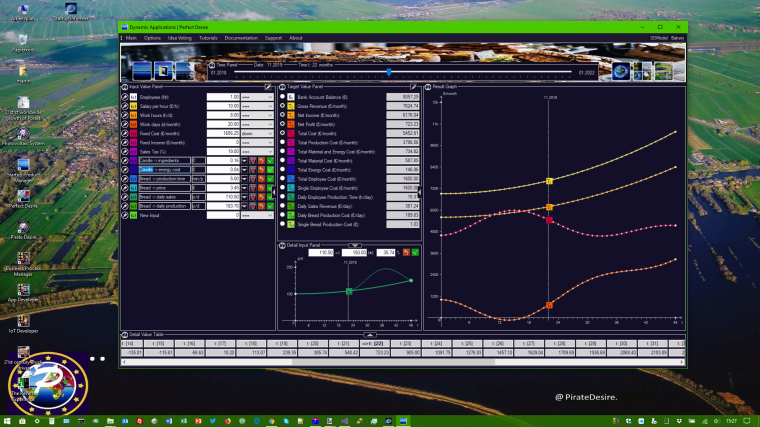Collapse Input Value Panel with the left arrow tab
Image resolution: width=760 pixels, height=427 pixels.
[x=274, y=192]
